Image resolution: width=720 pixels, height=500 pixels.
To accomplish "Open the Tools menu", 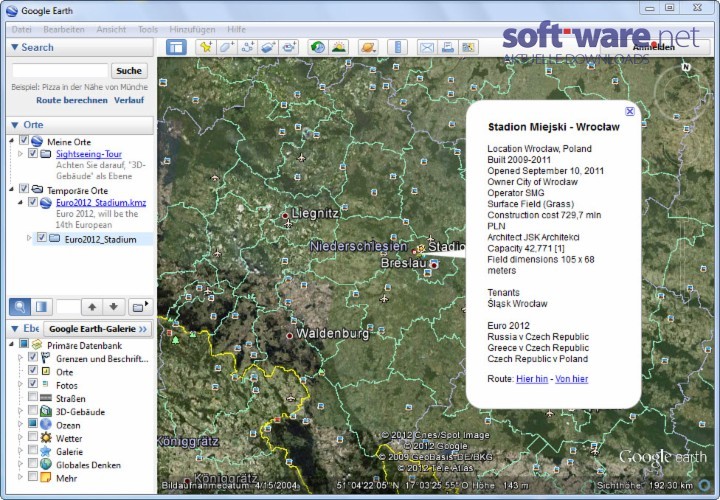I will click(148, 29).
